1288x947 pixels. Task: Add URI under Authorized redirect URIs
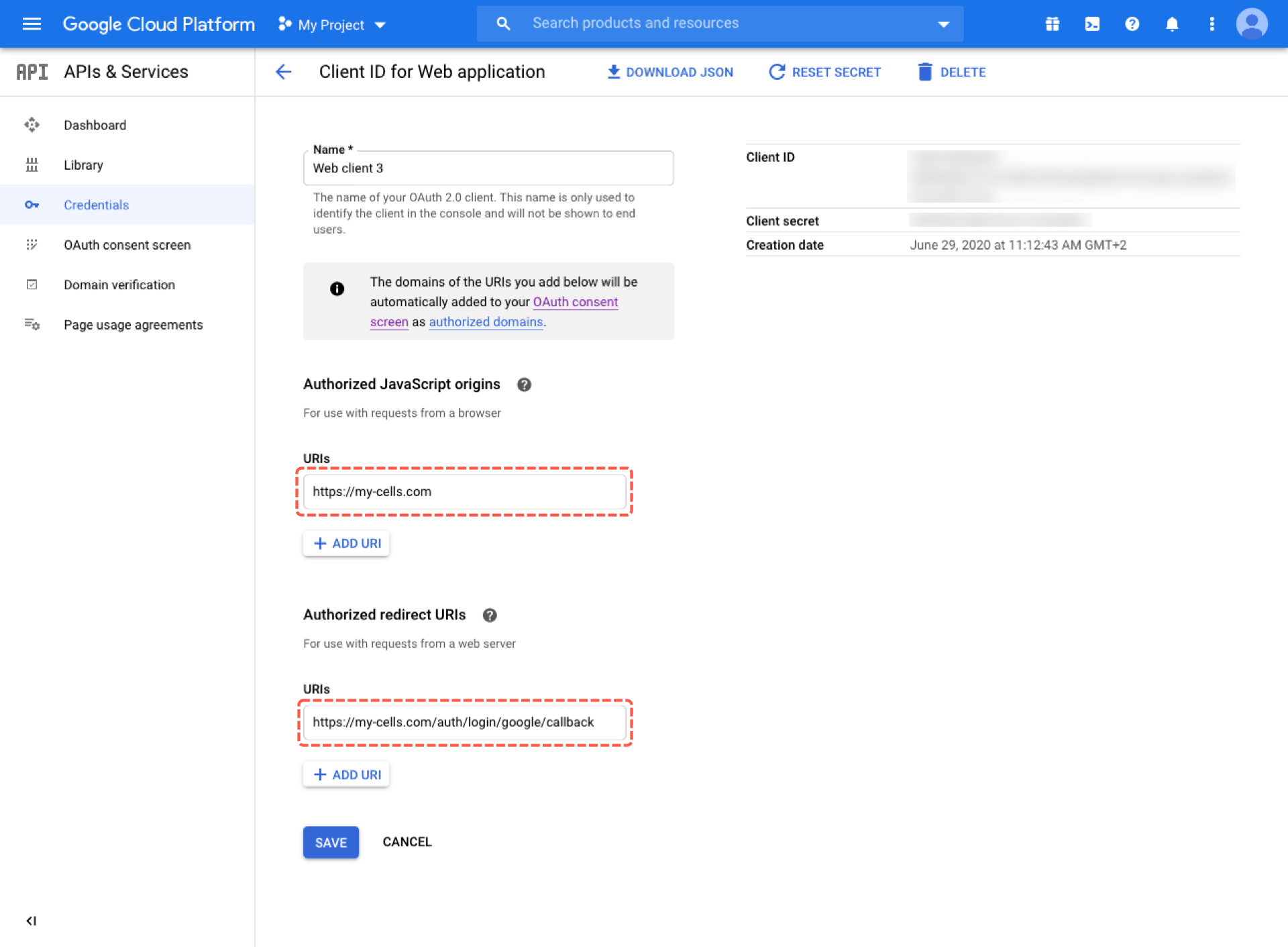[x=346, y=775]
